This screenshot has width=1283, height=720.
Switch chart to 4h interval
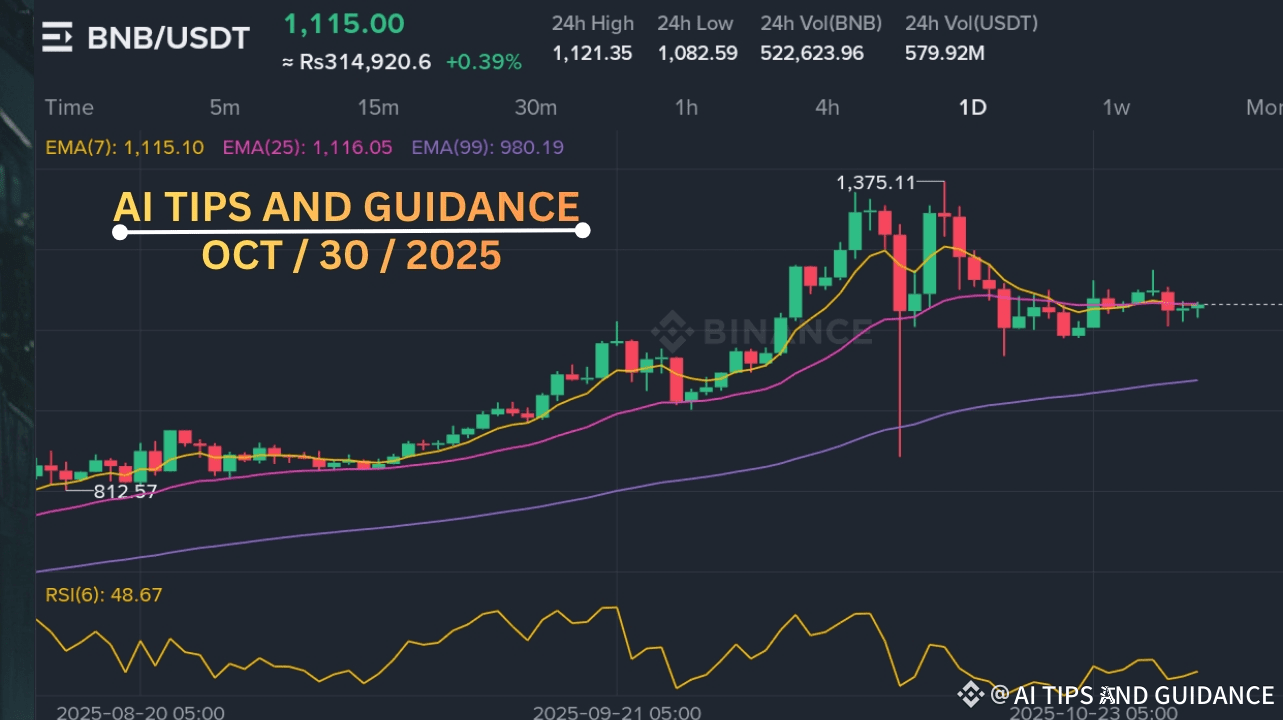[827, 108]
